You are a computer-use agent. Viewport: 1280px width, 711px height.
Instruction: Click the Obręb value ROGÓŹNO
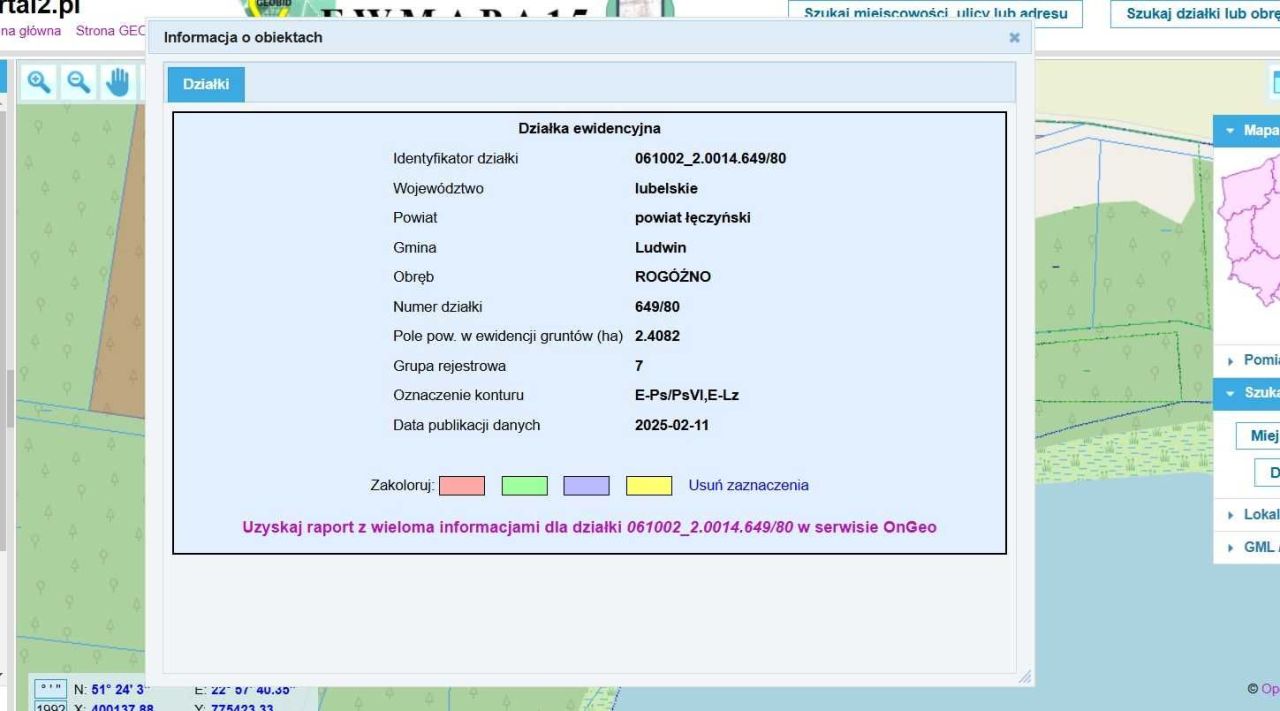click(673, 277)
